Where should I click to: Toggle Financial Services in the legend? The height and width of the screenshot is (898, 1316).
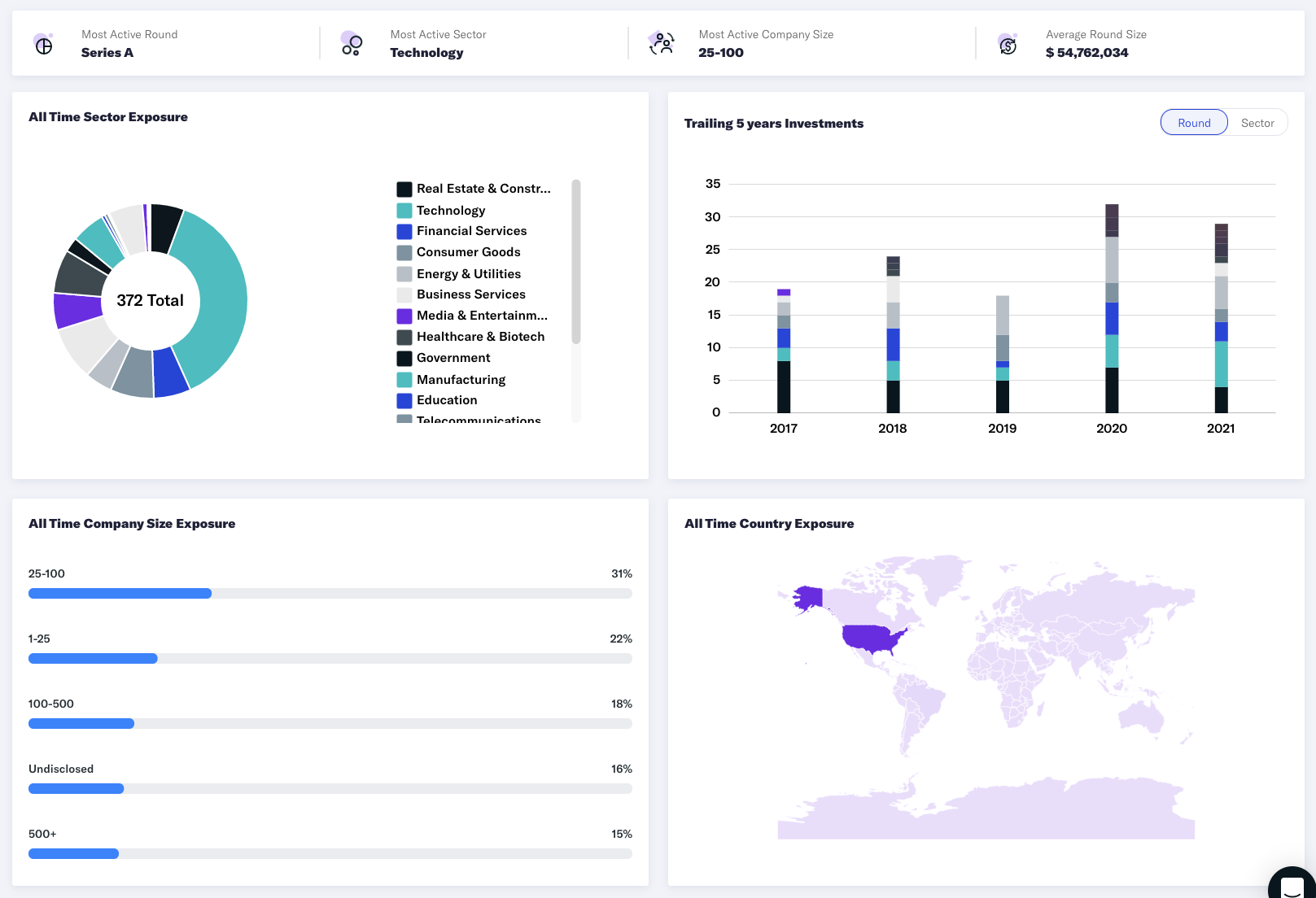coord(471,231)
